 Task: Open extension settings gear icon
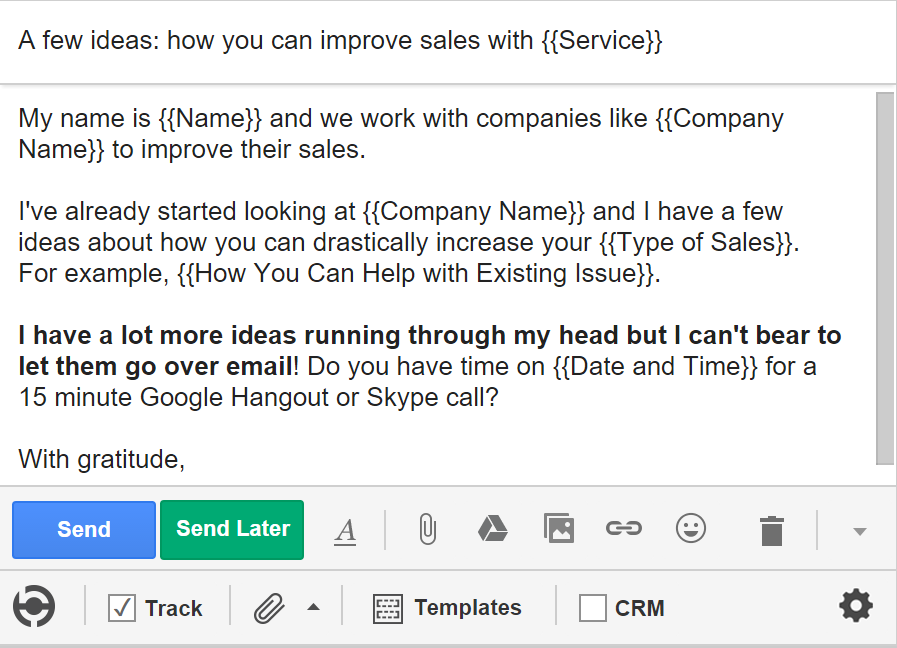(x=855, y=606)
